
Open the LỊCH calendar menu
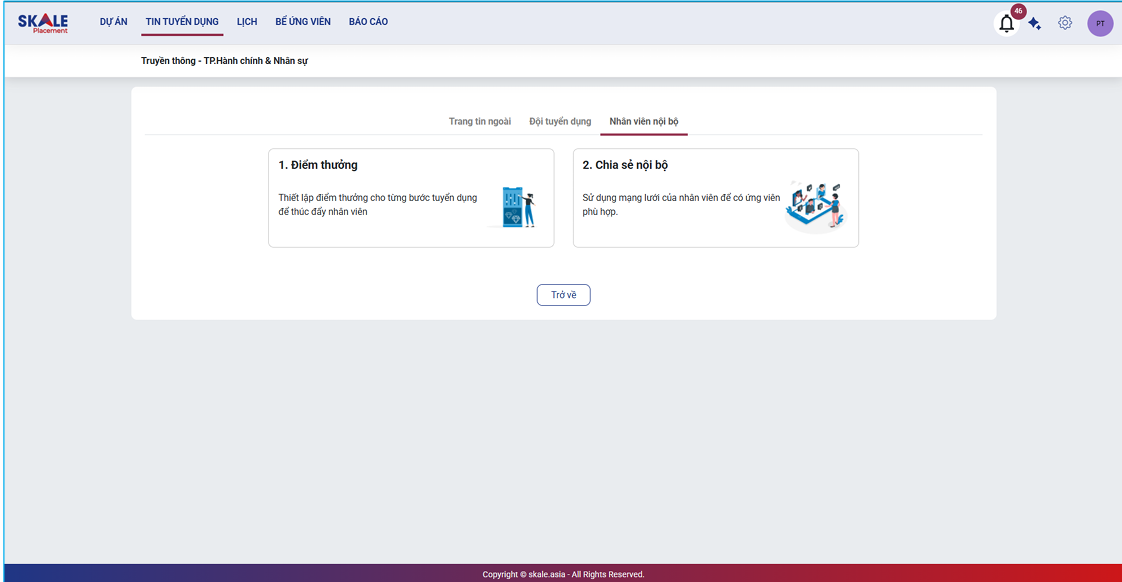pos(247,22)
